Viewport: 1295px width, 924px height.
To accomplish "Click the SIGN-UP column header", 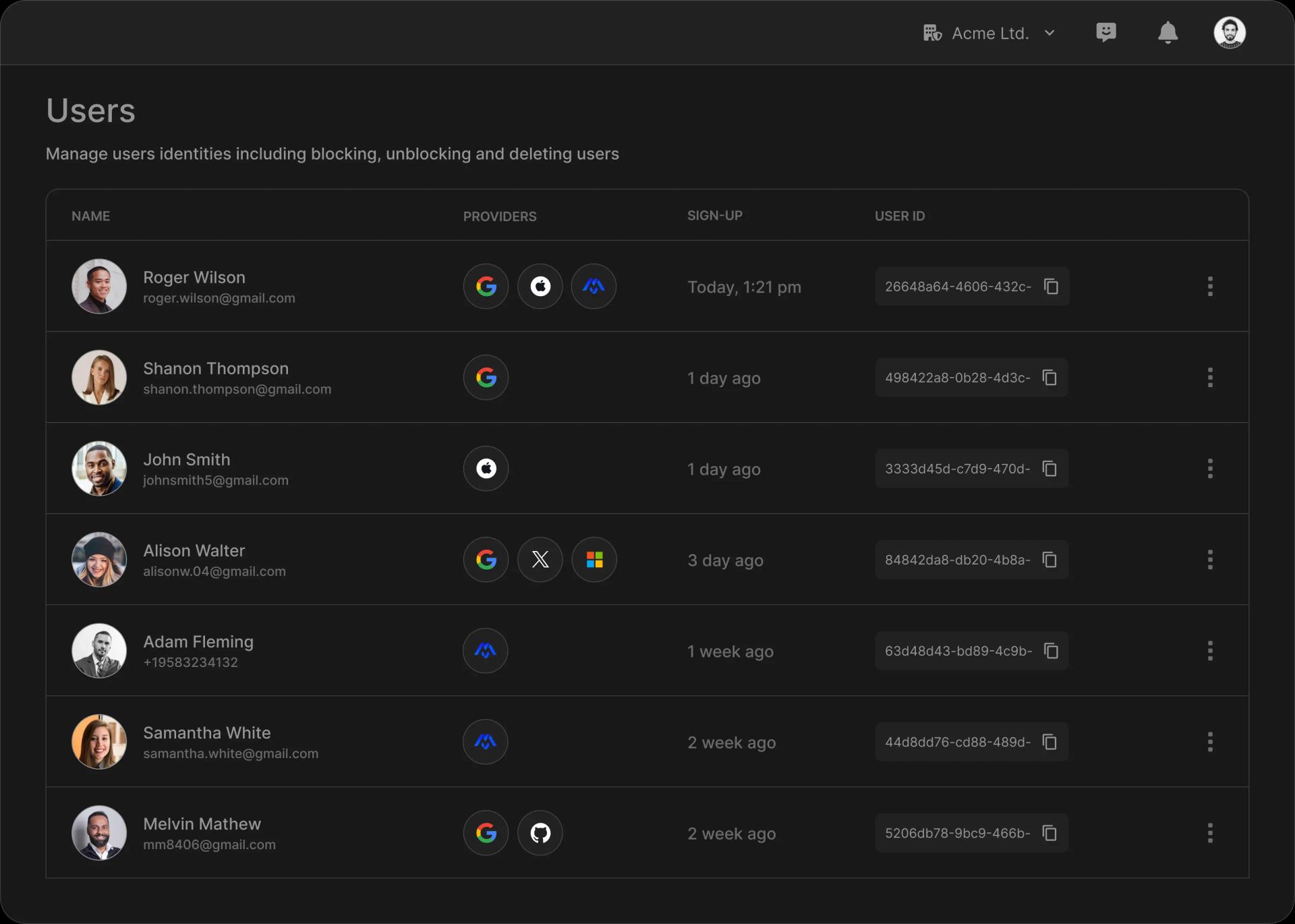I will point(715,216).
